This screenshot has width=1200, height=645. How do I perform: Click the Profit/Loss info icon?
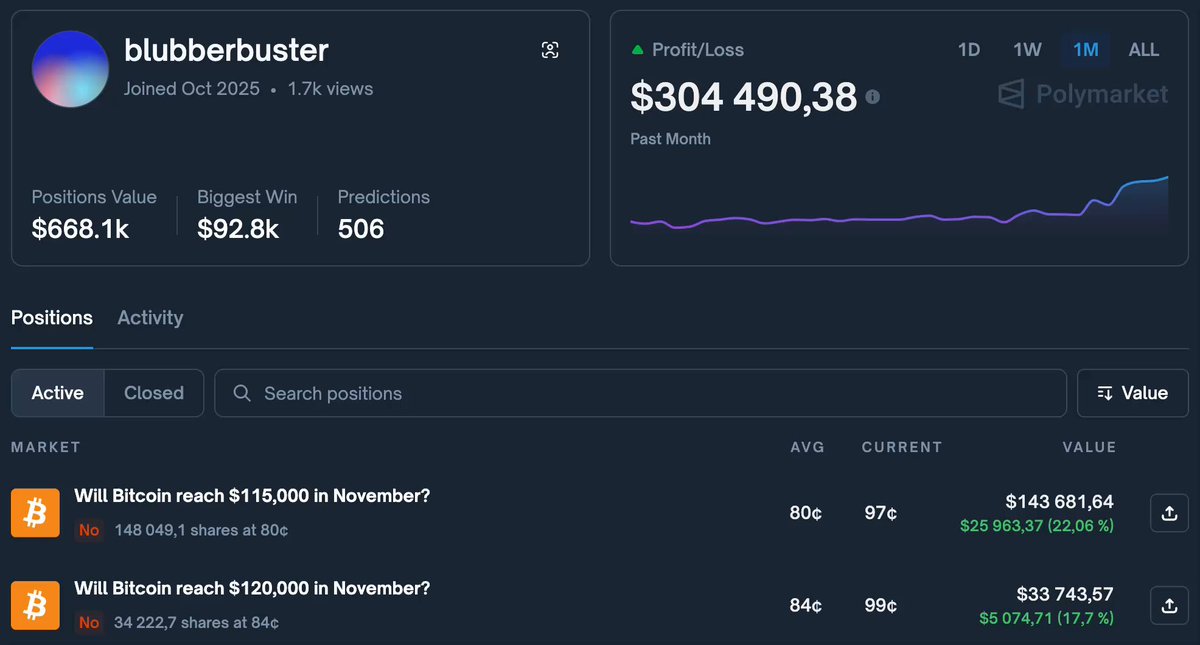(873, 97)
